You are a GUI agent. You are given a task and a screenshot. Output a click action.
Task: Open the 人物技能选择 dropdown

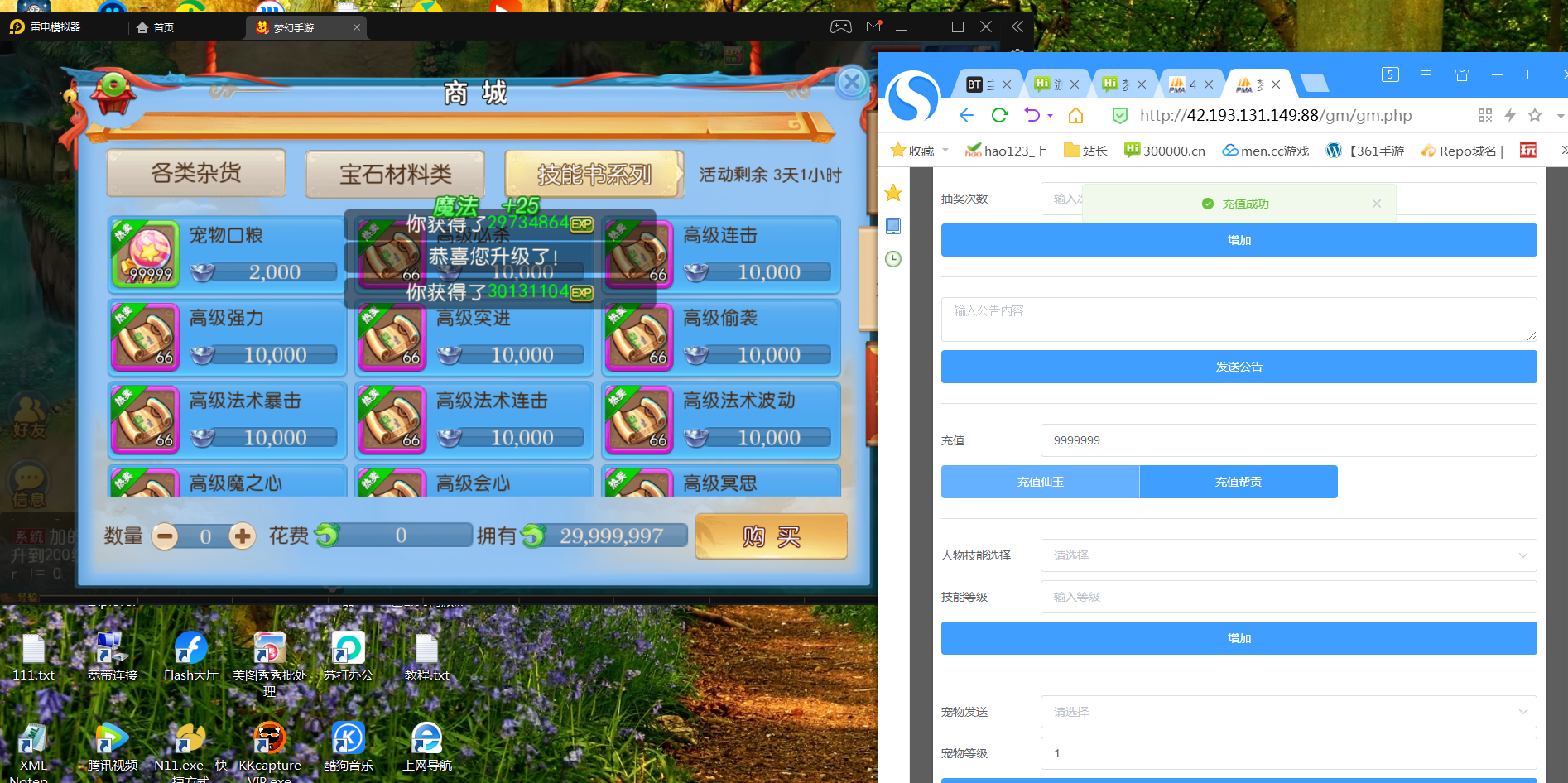(1287, 555)
